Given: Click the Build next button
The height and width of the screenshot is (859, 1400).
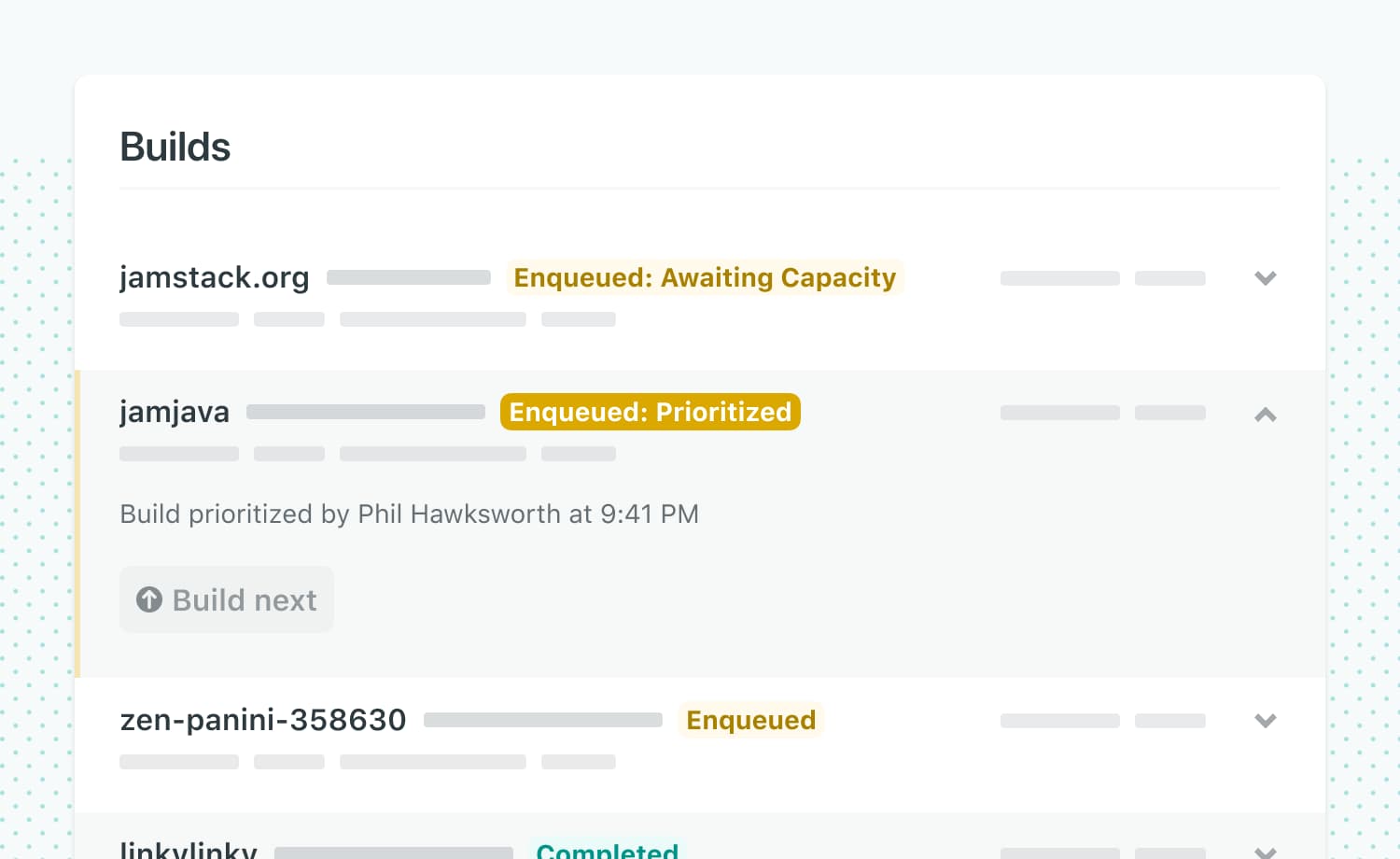Looking at the screenshot, I should pyautogui.click(x=226, y=599).
